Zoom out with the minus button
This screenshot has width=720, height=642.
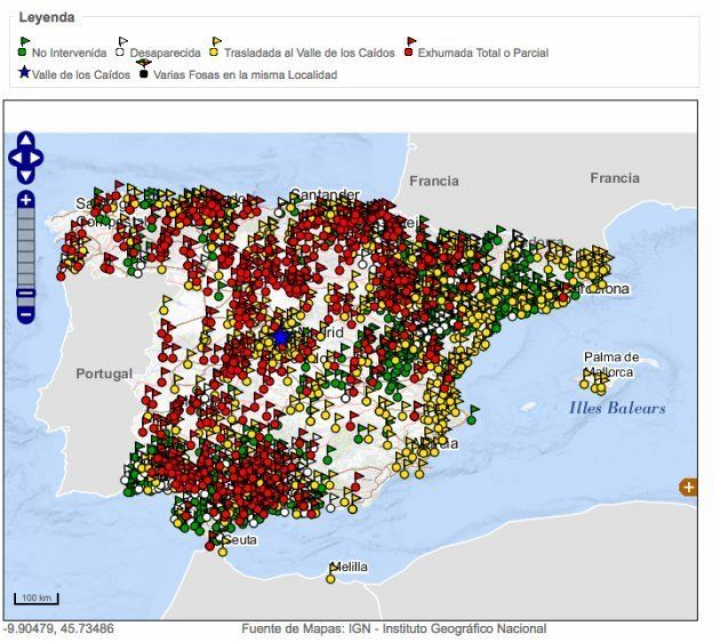pos(26,315)
